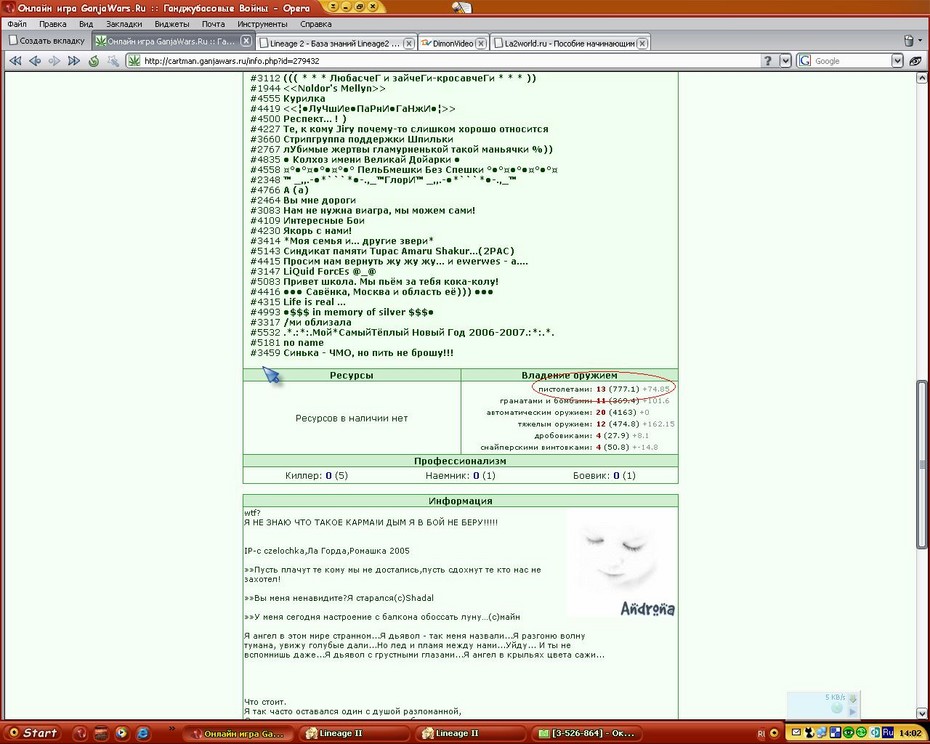Click the page scrollbar up arrow
The image size is (930, 744).
922,78
